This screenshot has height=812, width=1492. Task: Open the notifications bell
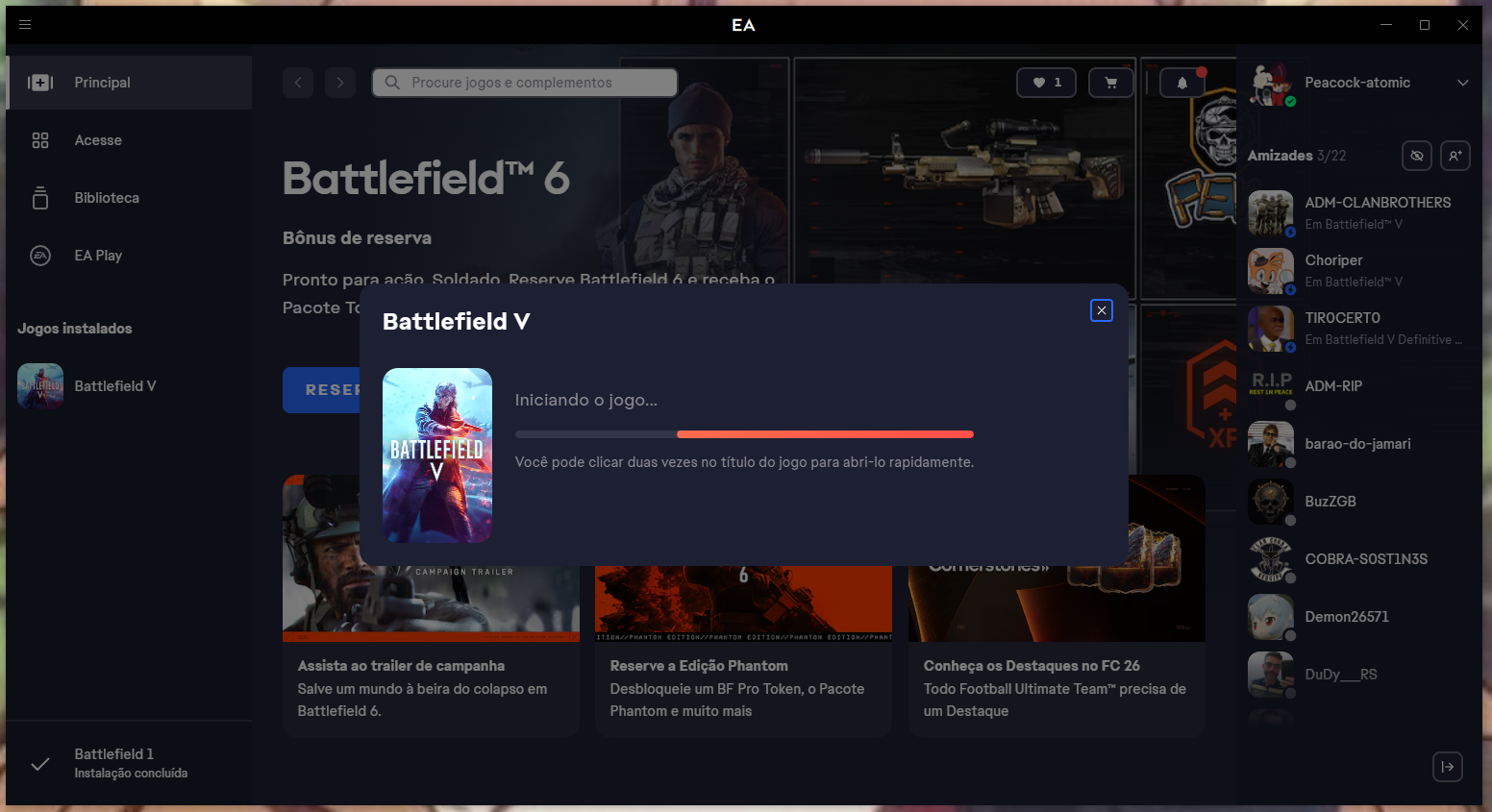pos(1181,83)
